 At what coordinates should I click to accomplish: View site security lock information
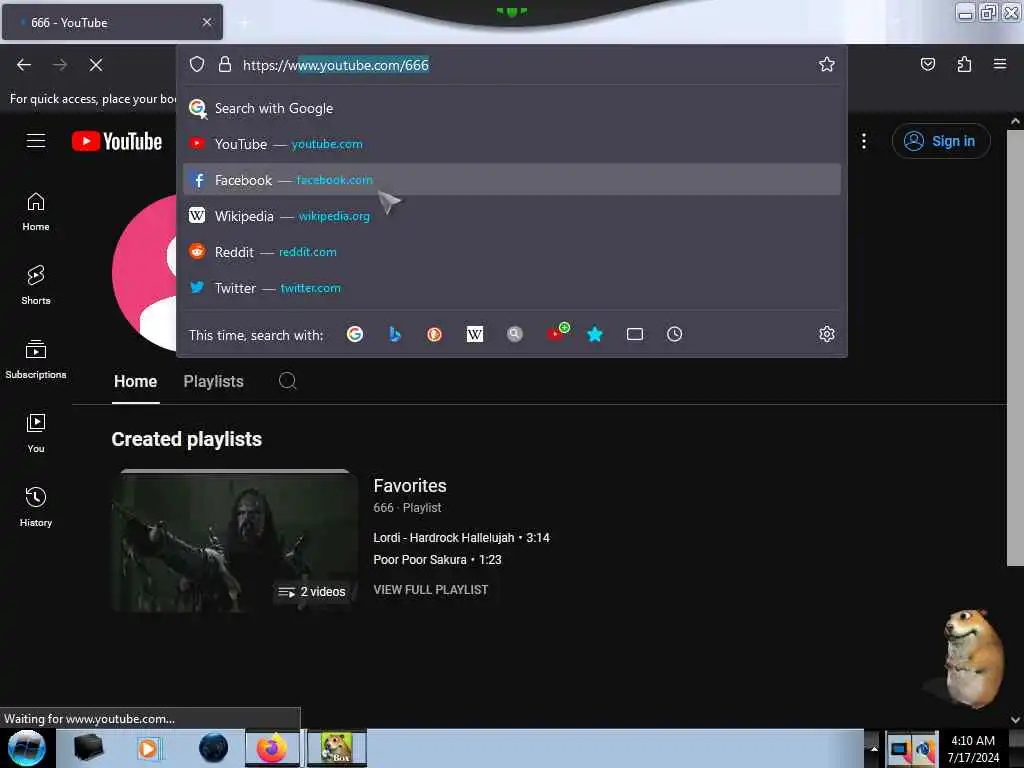click(x=225, y=64)
